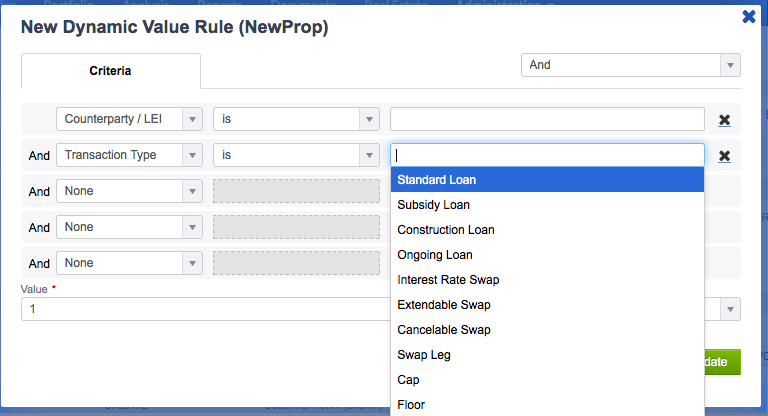The height and width of the screenshot is (416, 768).
Task: Expand the first None field dropdown
Action: (x=192, y=191)
